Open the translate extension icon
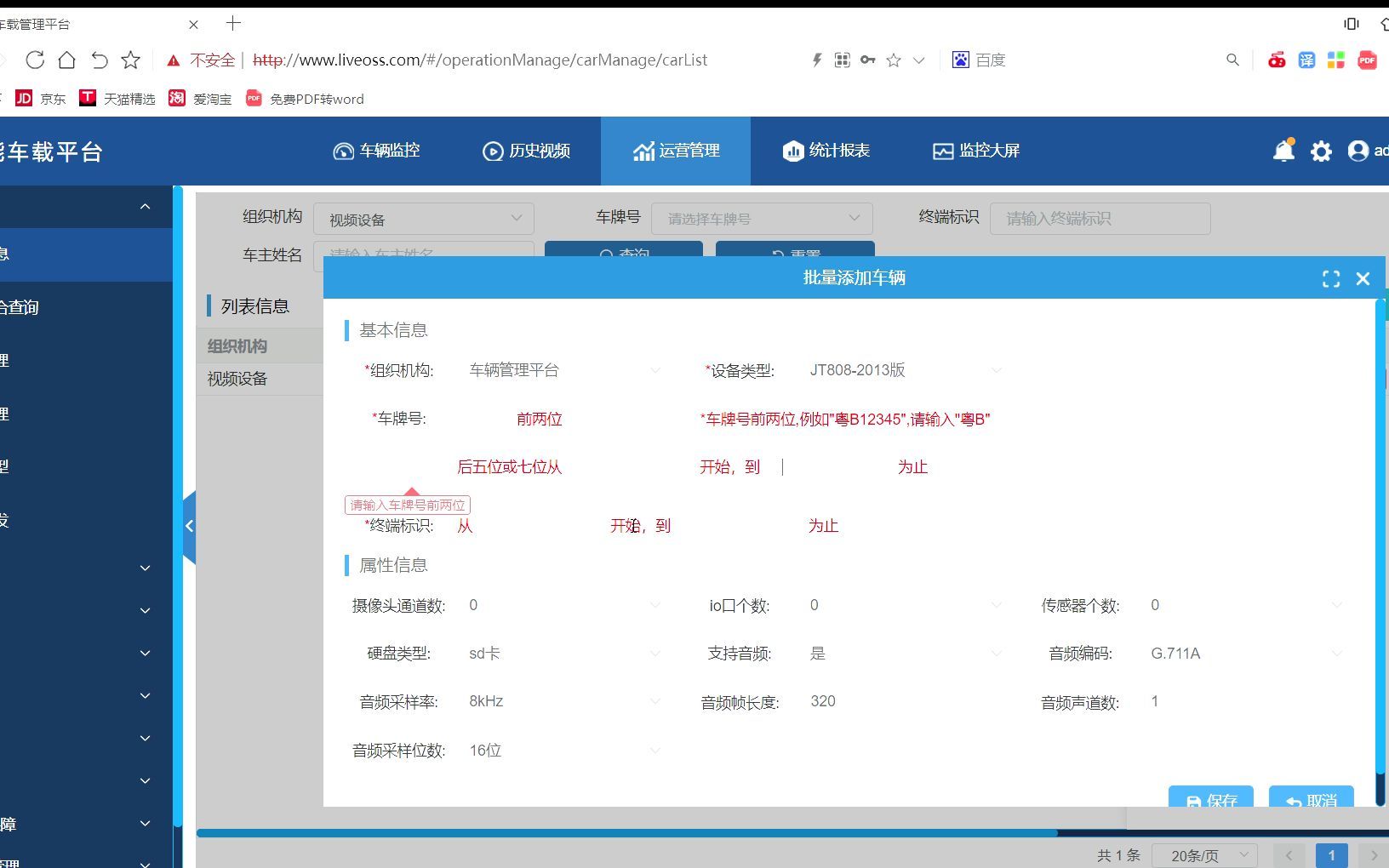 (1306, 60)
